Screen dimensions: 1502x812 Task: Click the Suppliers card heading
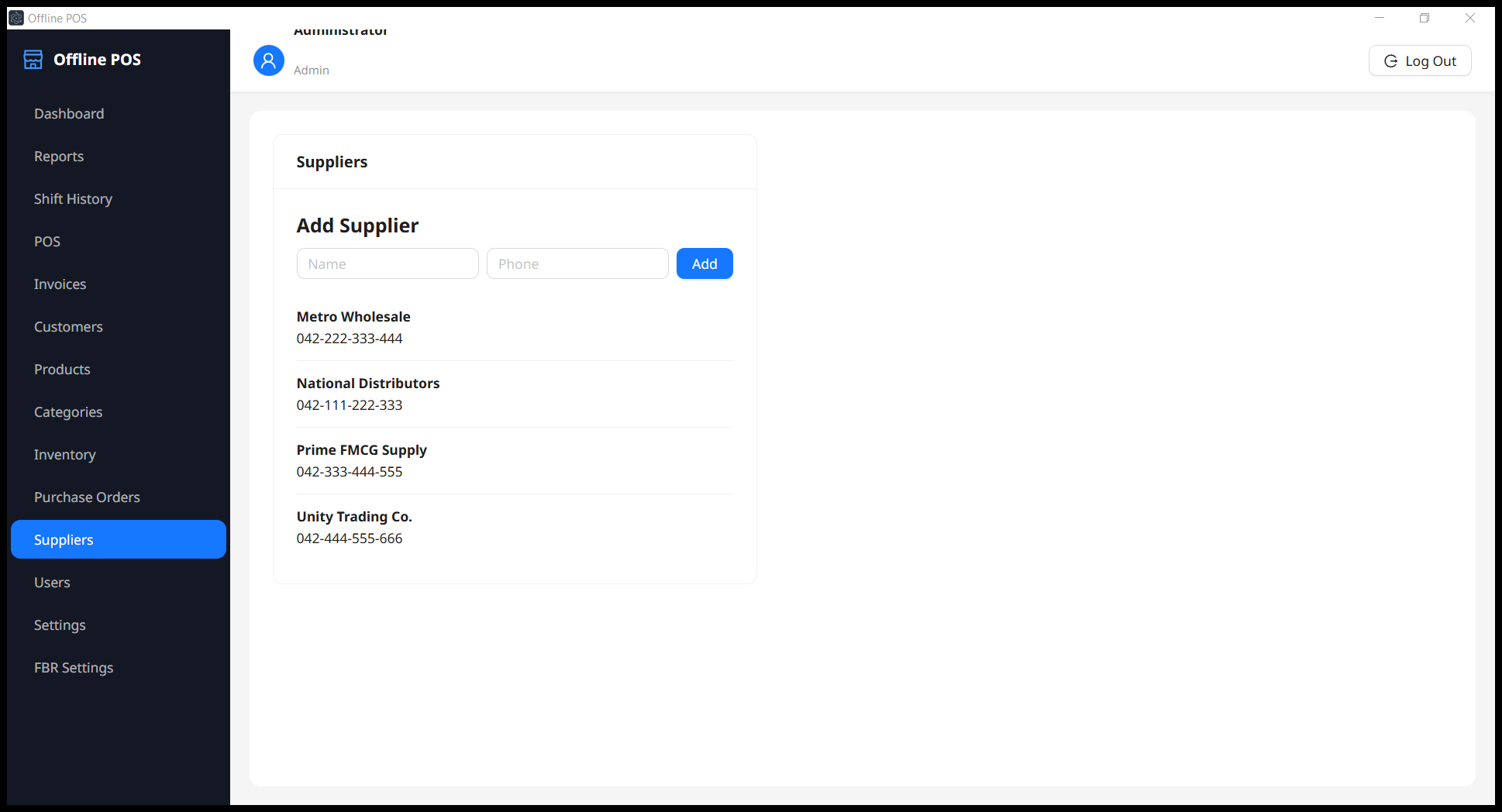tap(332, 162)
